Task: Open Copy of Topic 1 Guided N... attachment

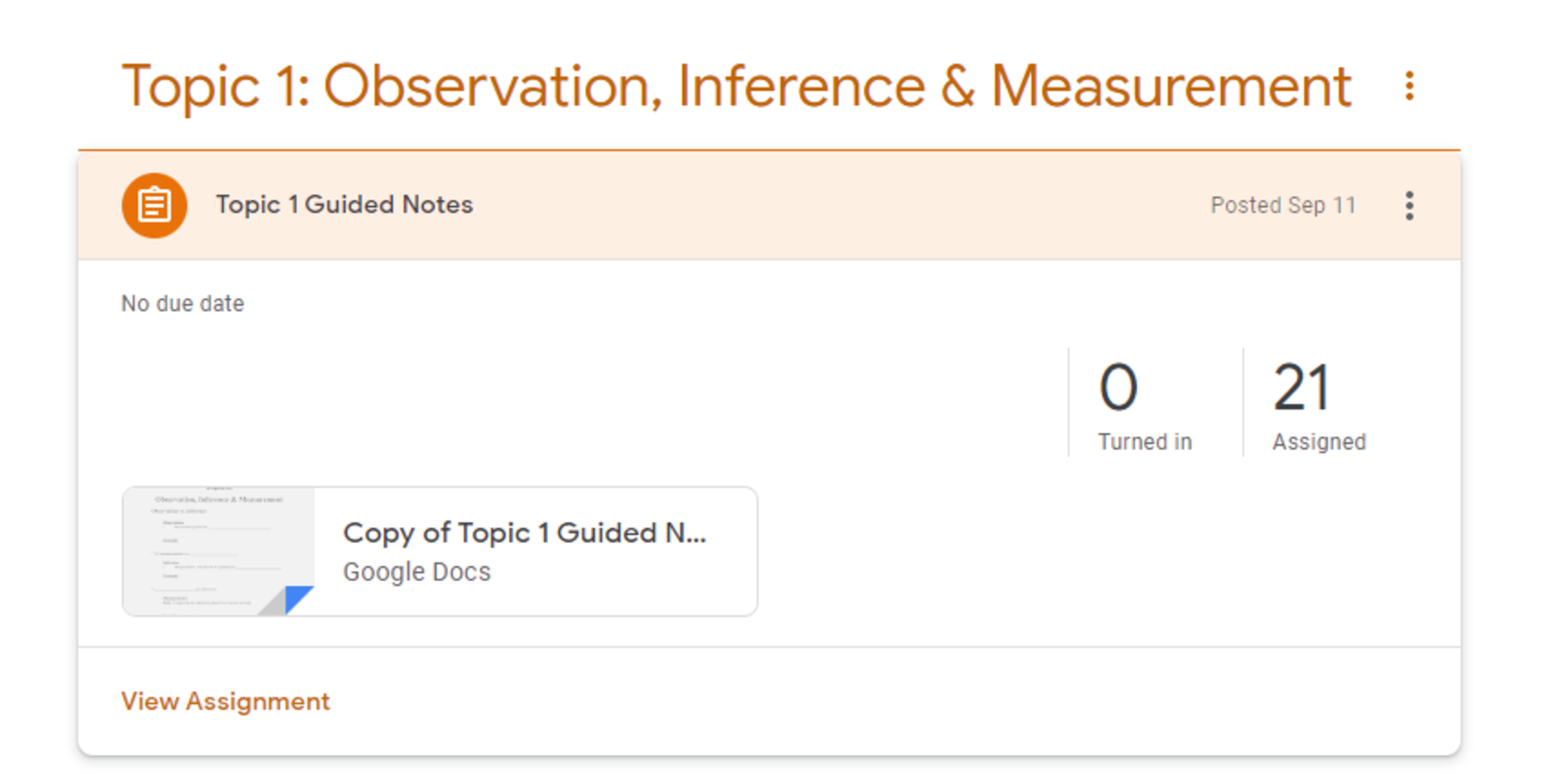Action: pyautogui.click(x=524, y=532)
